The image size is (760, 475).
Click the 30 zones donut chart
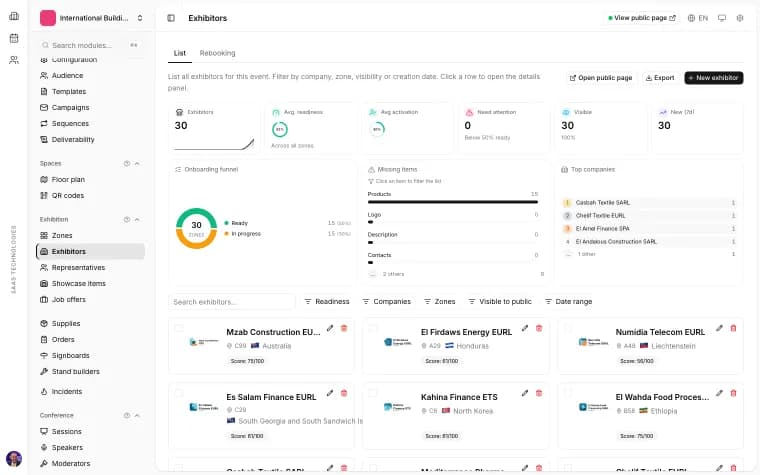pos(196,228)
